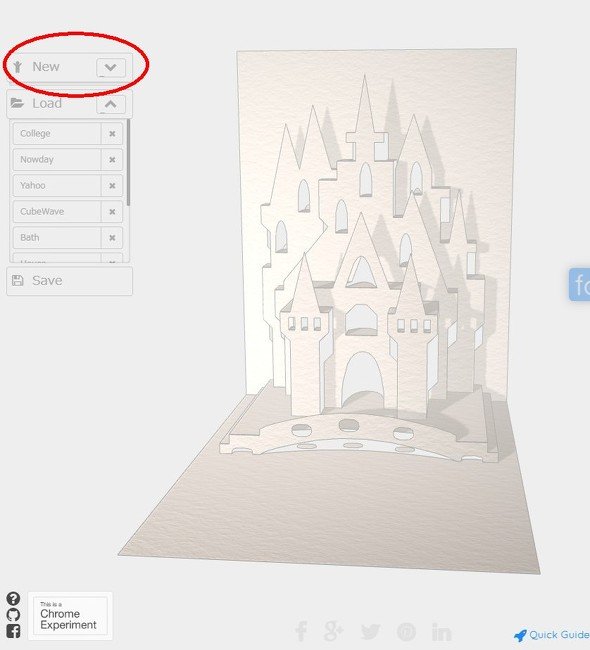Screen dimensions: 590x650
Task: Collapse the Load list chevron
Action: click(x=111, y=104)
